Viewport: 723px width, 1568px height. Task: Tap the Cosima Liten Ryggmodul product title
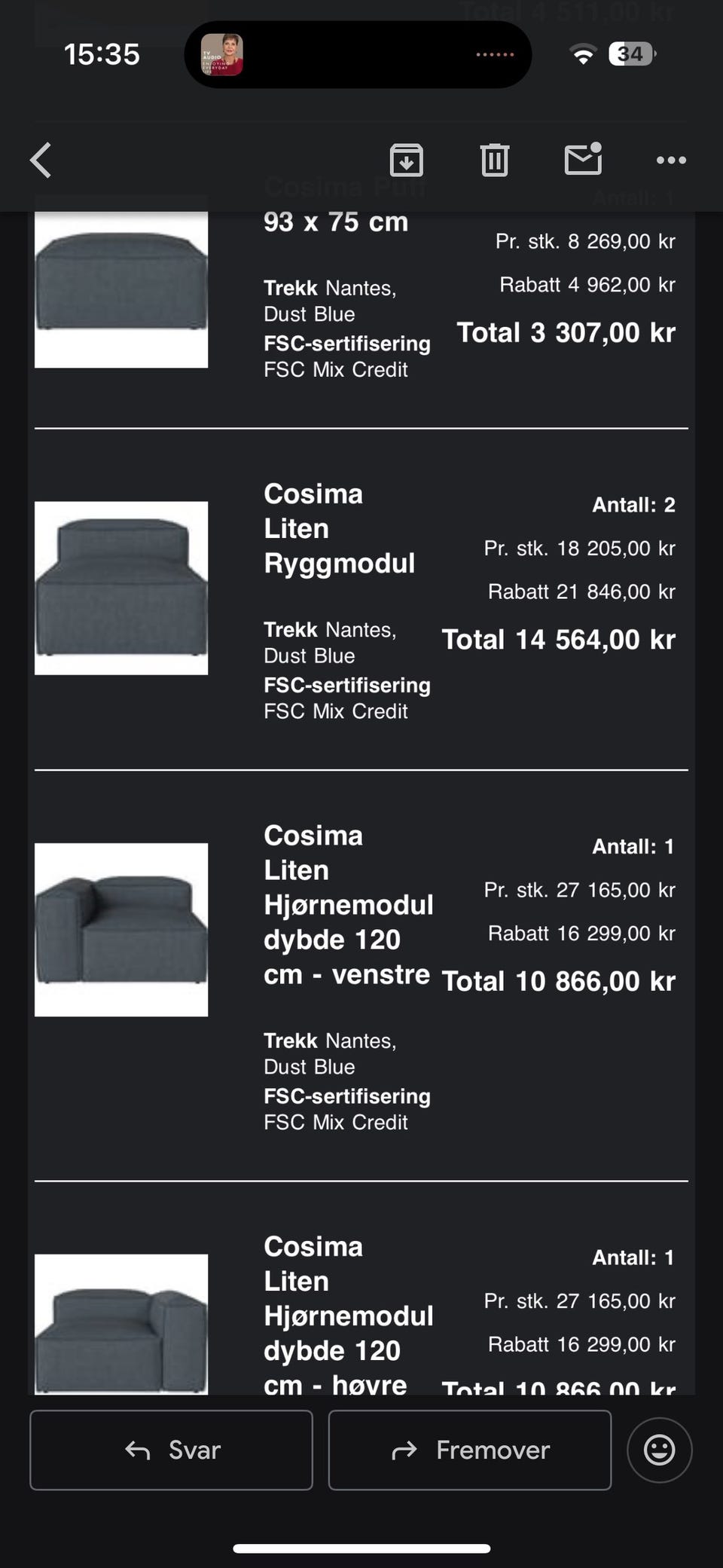tap(339, 529)
